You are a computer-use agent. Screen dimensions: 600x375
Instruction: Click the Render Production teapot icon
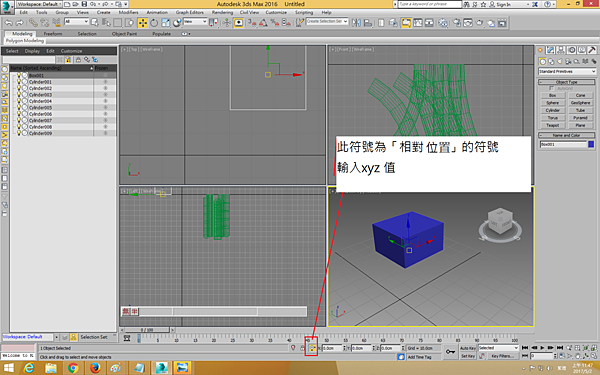click(x=479, y=23)
